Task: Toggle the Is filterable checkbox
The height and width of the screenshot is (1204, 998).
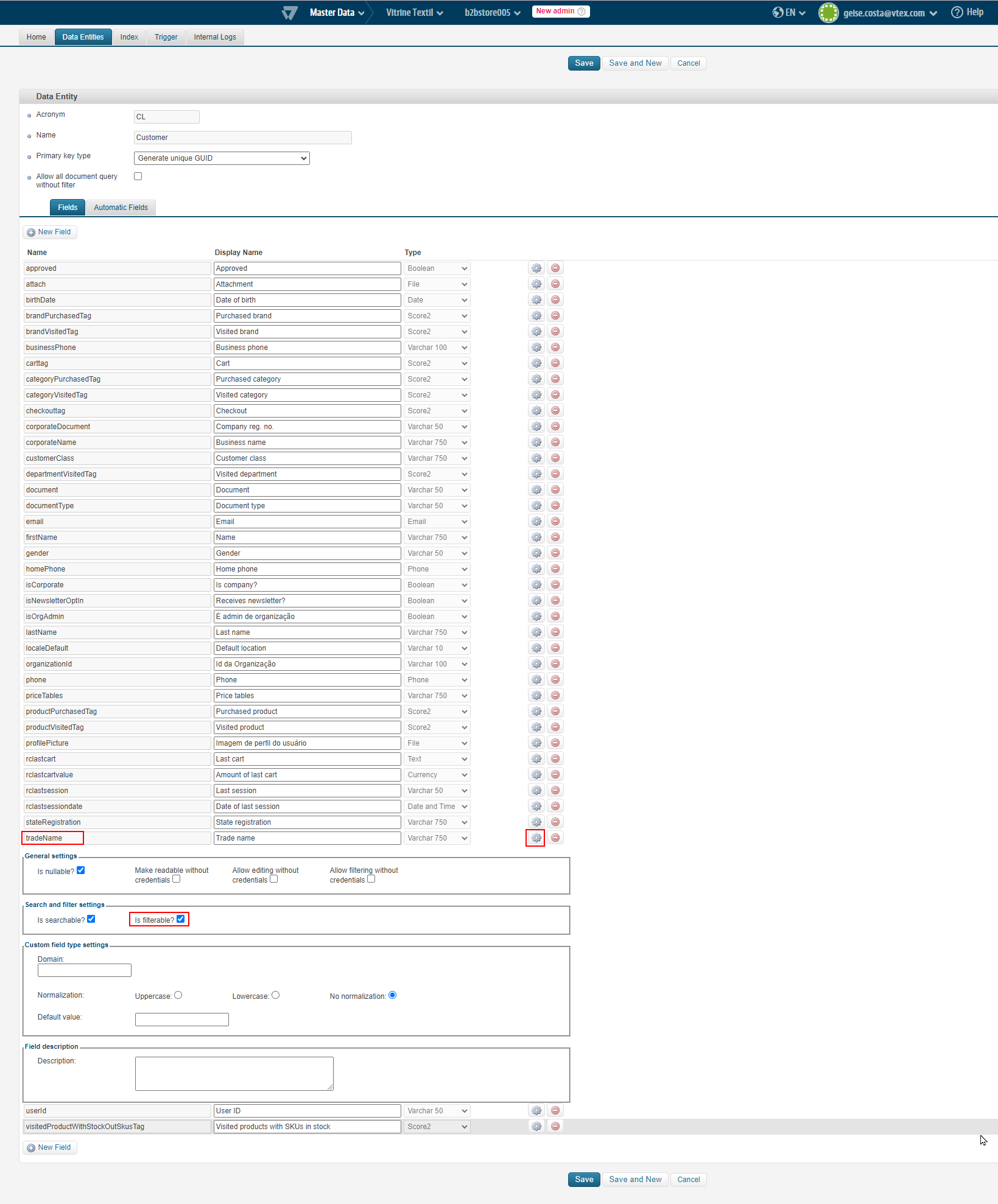Action: click(x=181, y=919)
